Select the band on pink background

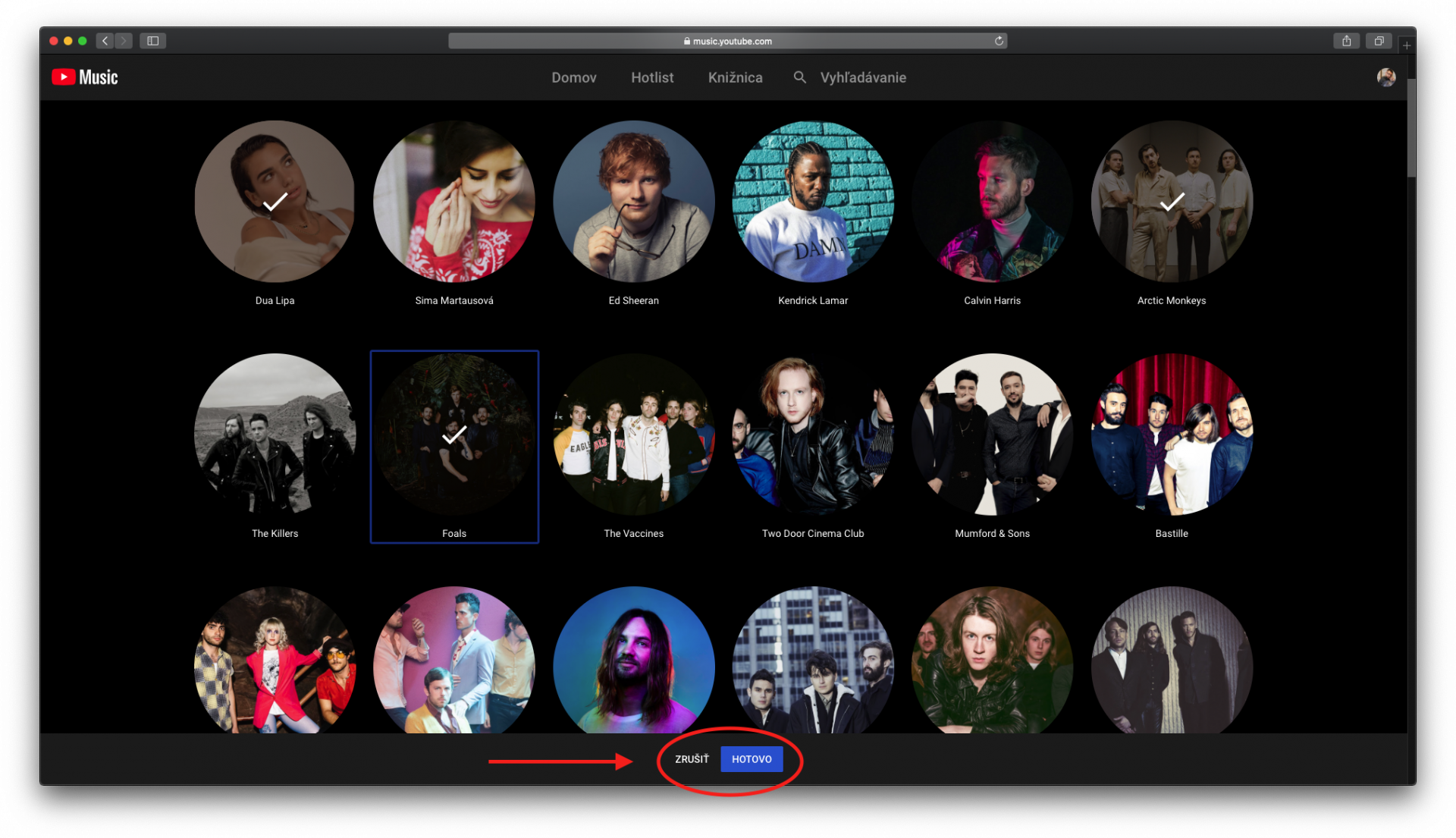pos(454,660)
